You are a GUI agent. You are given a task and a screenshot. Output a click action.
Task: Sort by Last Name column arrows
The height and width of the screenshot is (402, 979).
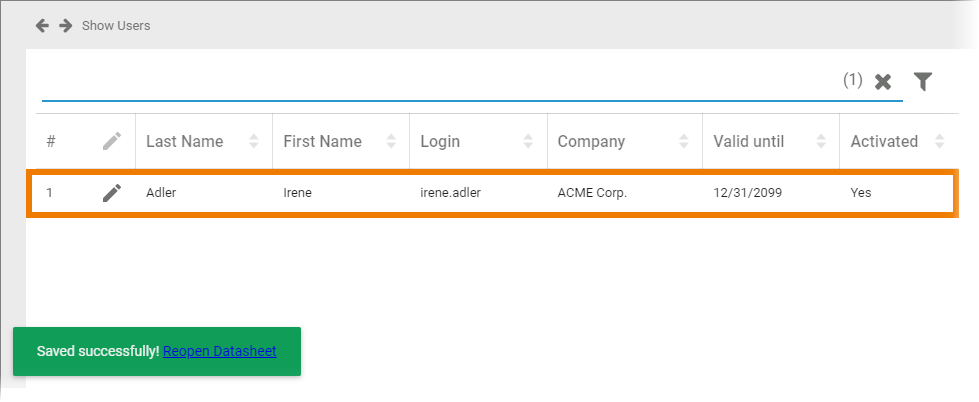pyautogui.click(x=254, y=142)
